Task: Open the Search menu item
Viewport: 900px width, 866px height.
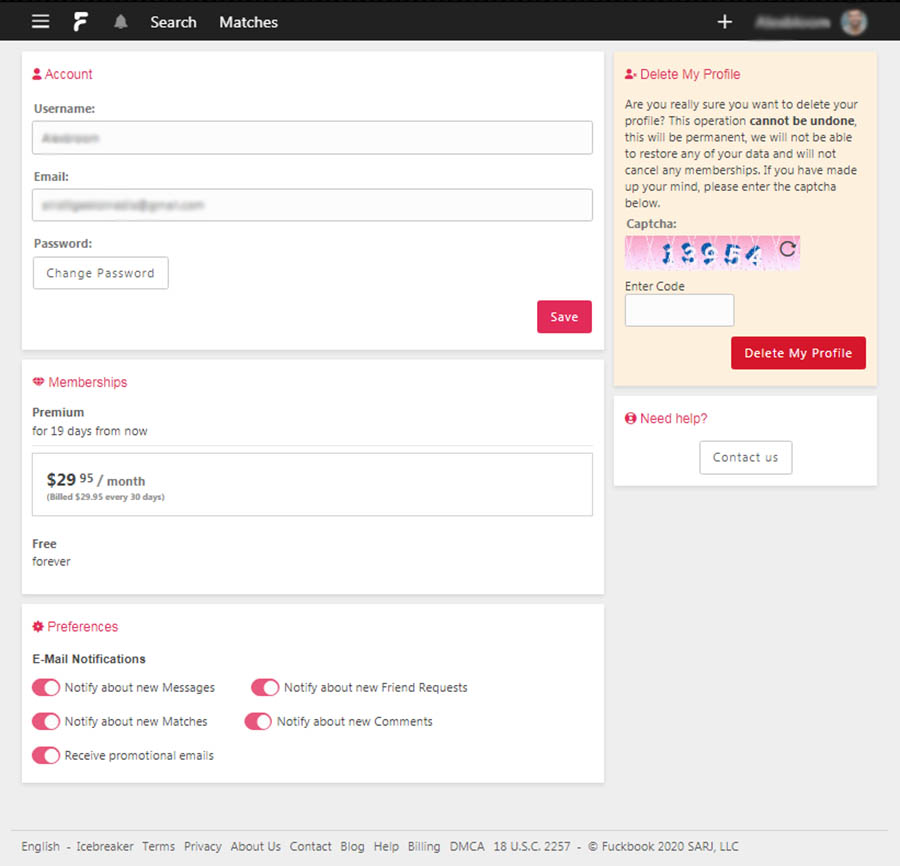Action: tap(173, 22)
